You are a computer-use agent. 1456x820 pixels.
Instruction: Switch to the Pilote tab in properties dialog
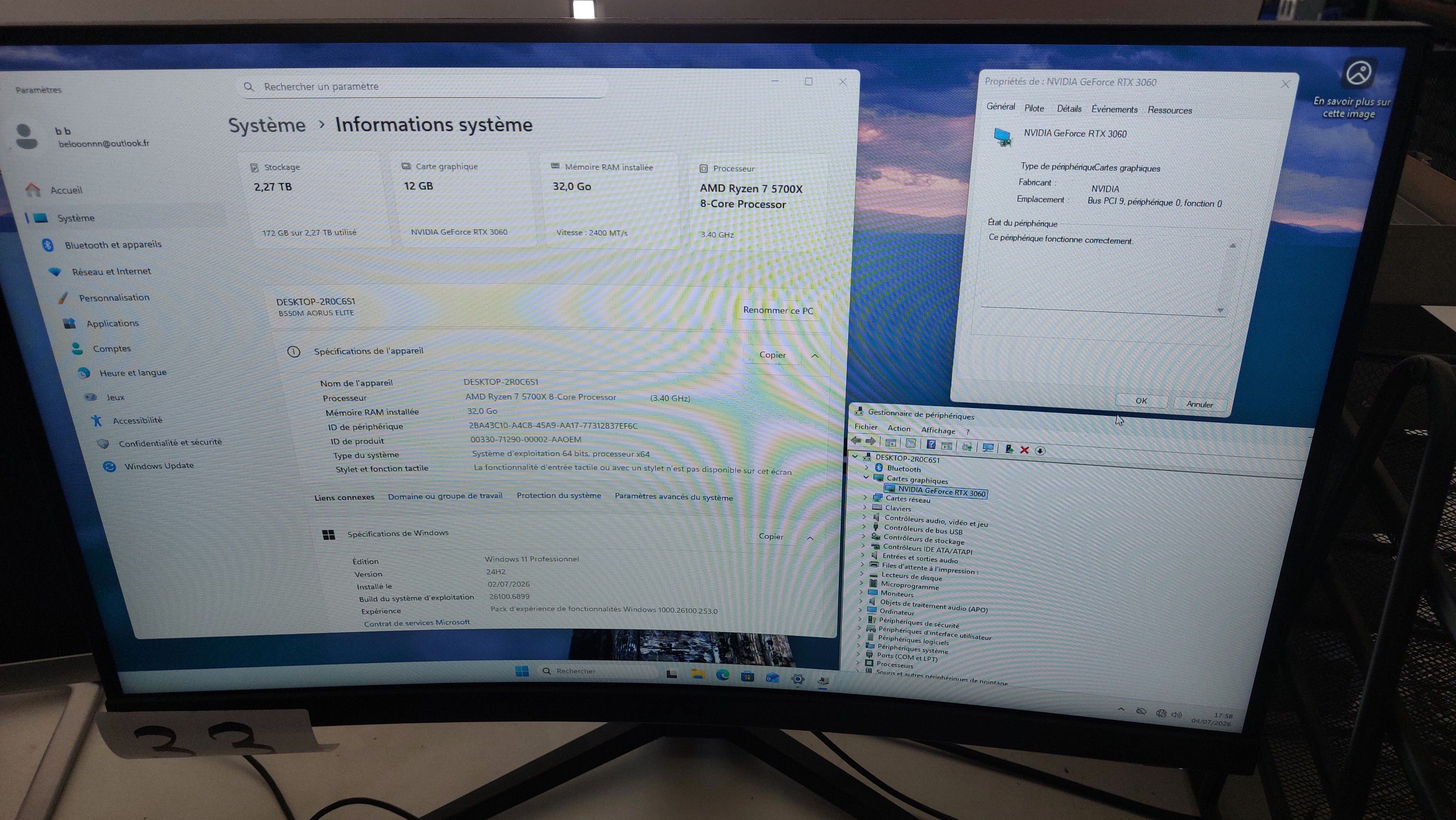[x=1034, y=108]
